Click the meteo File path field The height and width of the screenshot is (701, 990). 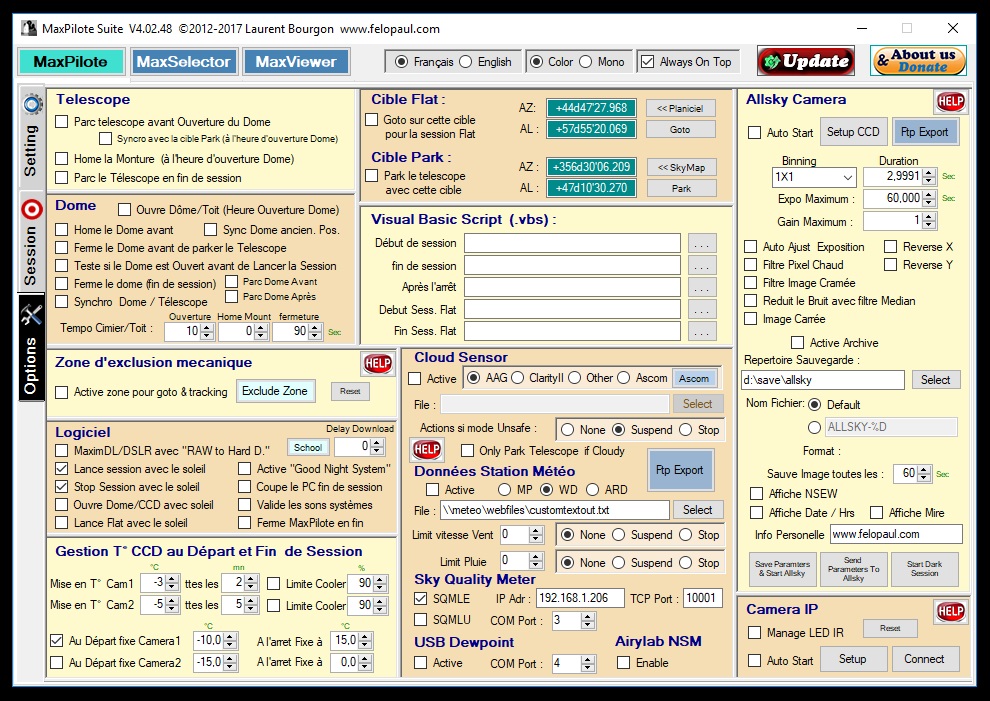[554, 510]
